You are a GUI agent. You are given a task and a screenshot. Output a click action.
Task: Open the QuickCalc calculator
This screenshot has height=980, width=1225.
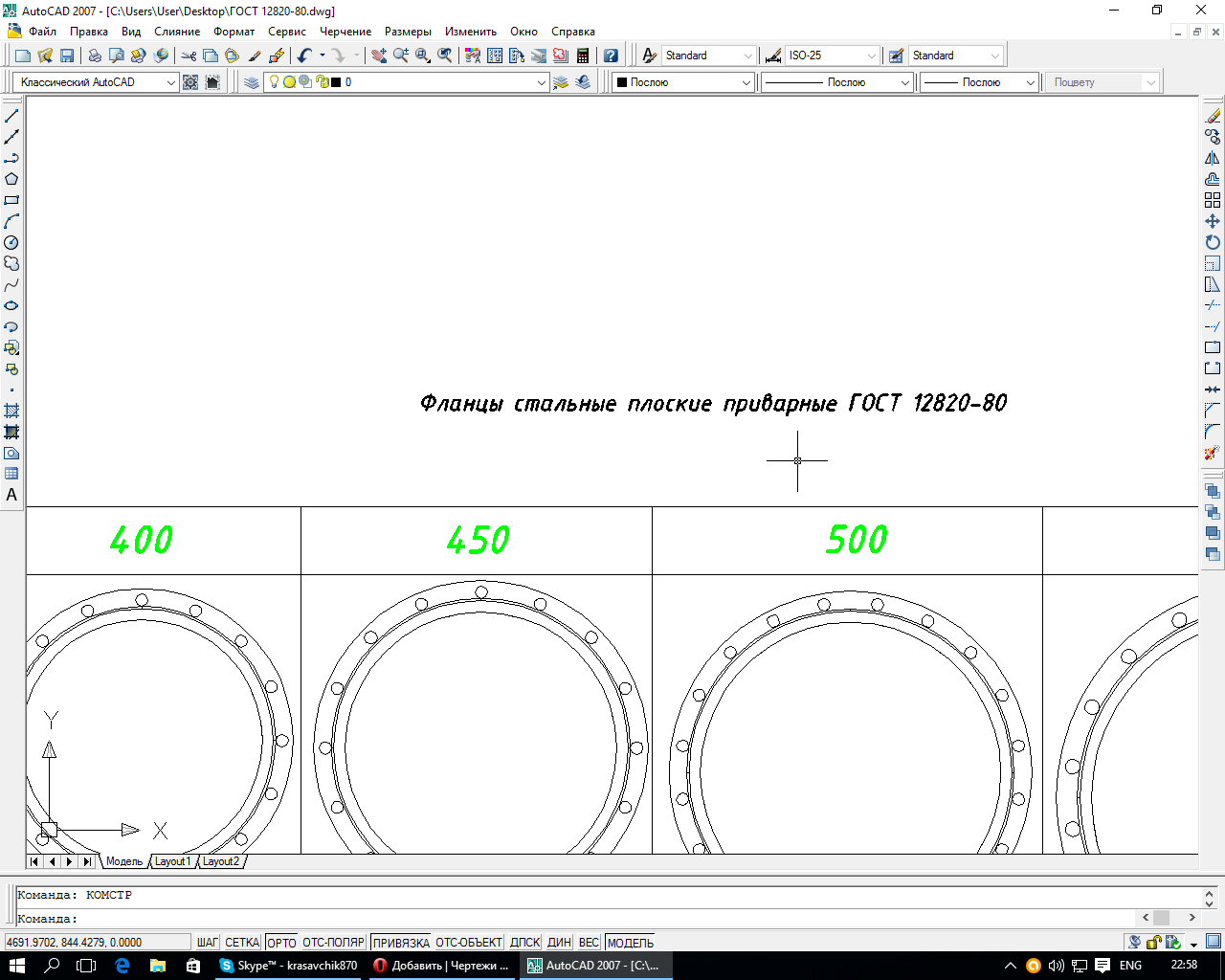coord(583,56)
